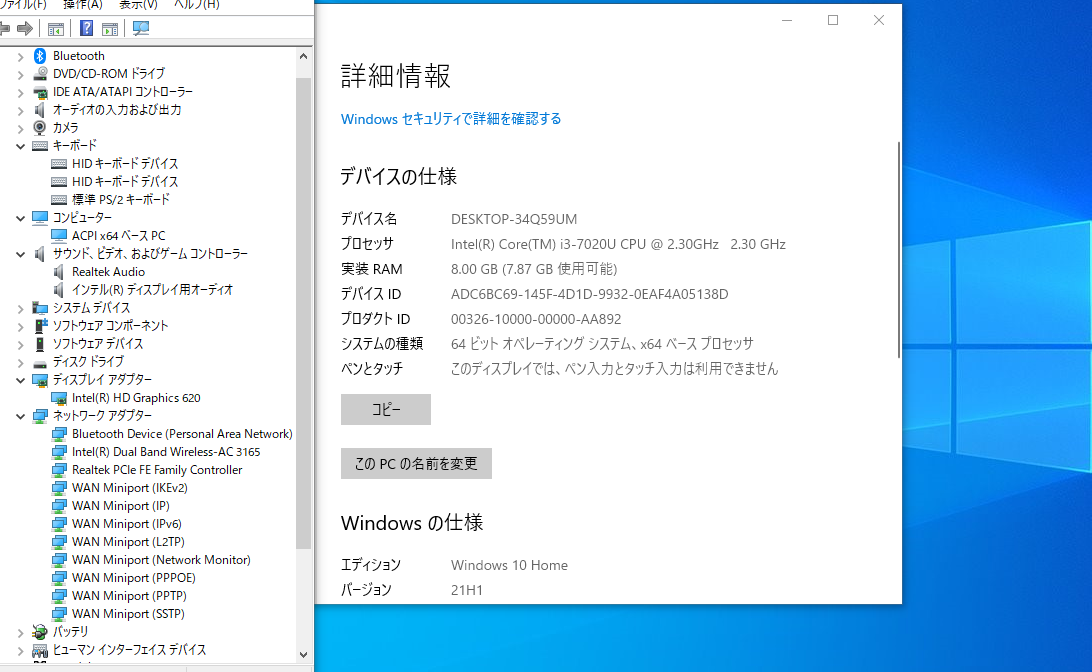Image resolution: width=1092 pixels, height=672 pixels.
Task: Click the システム デバイス category icon
Action: pos(40,308)
